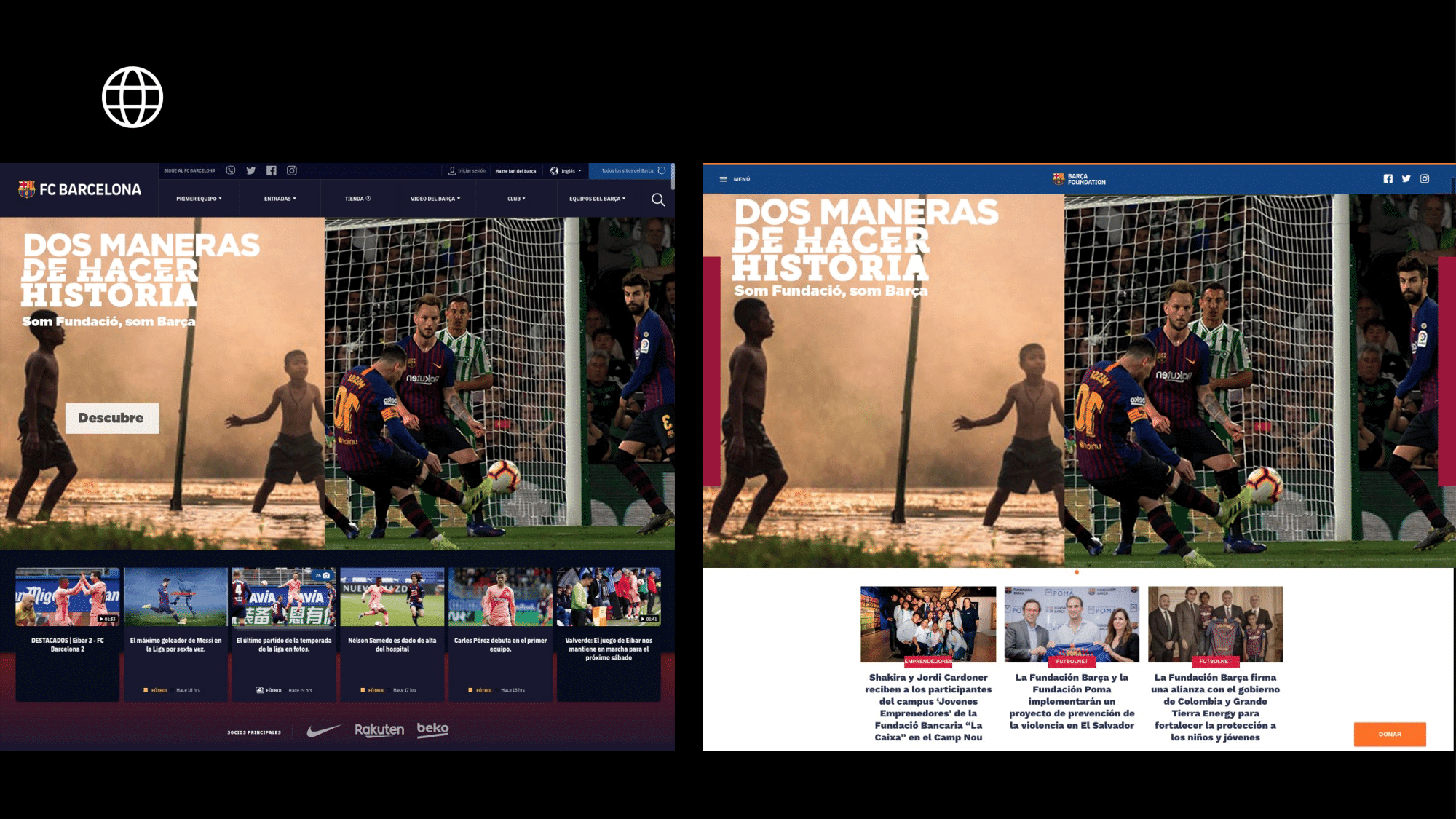Expand the Video del Barça menu
Screen dimensions: 1456x819
point(435,199)
